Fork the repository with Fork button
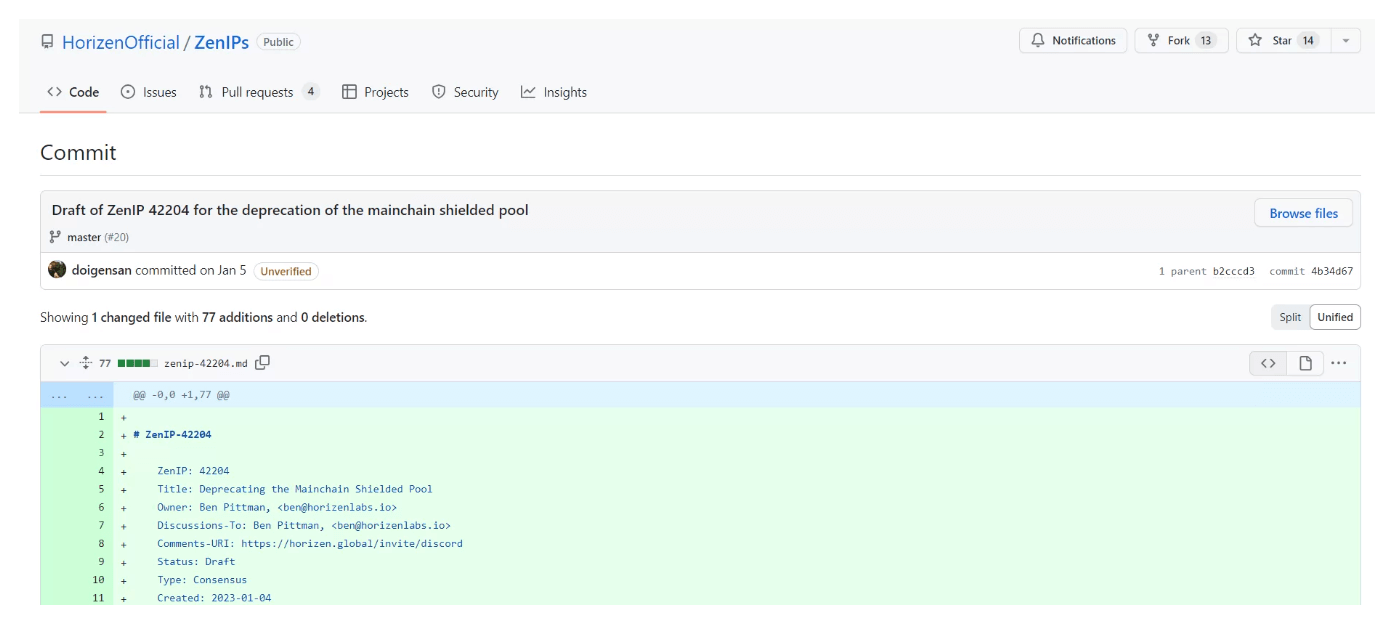The width and height of the screenshot is (1384, 632). click(x=1181, y=41)
